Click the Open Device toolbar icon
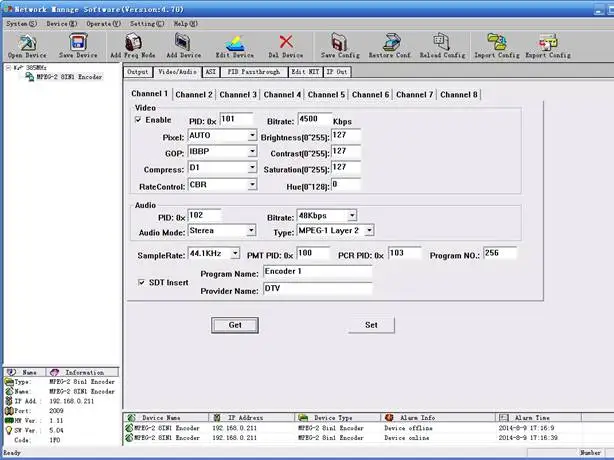This screenshot has height=460, width=614. 27,42
